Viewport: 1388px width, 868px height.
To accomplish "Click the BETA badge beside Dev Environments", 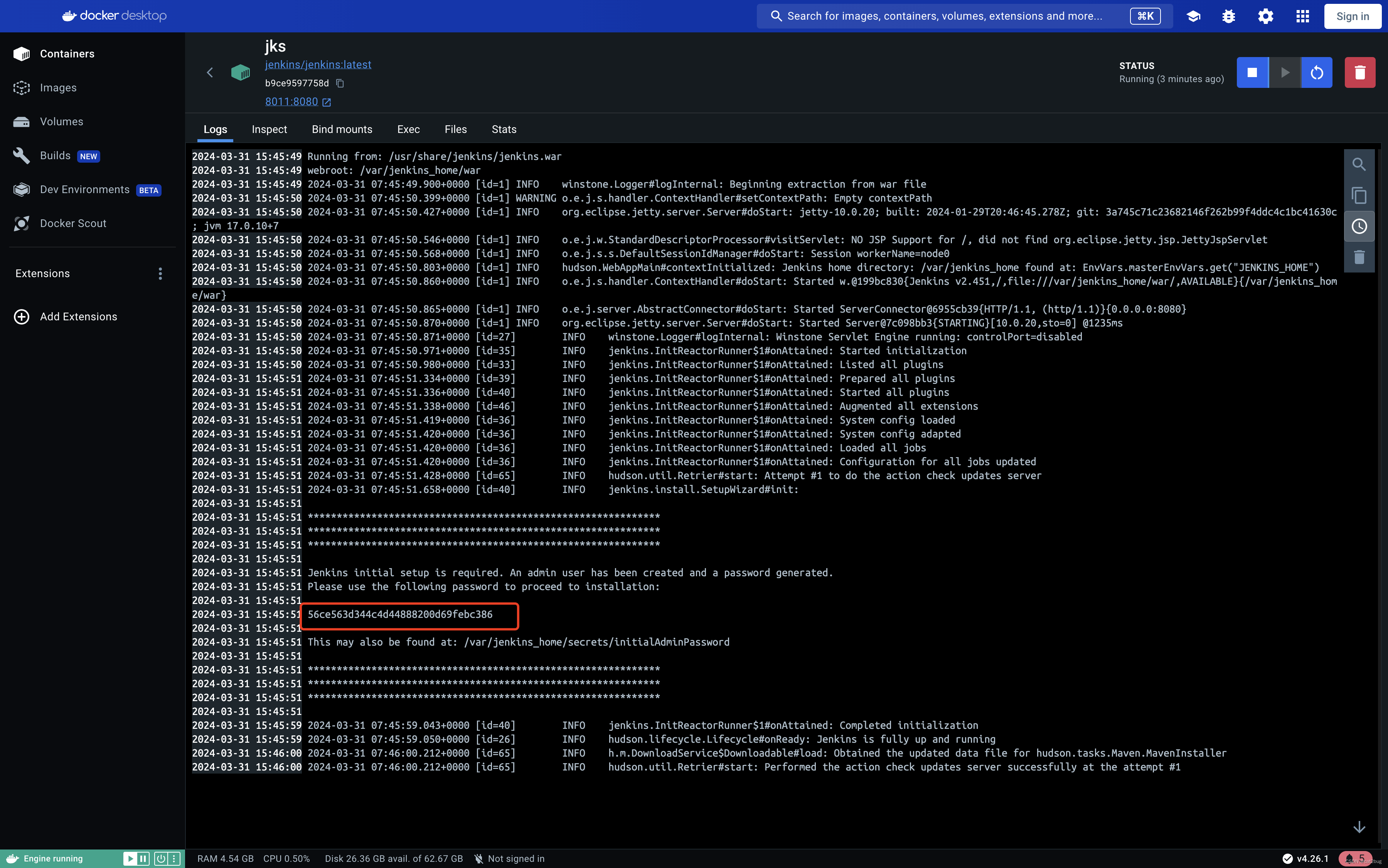I will [x=149, y=190].
